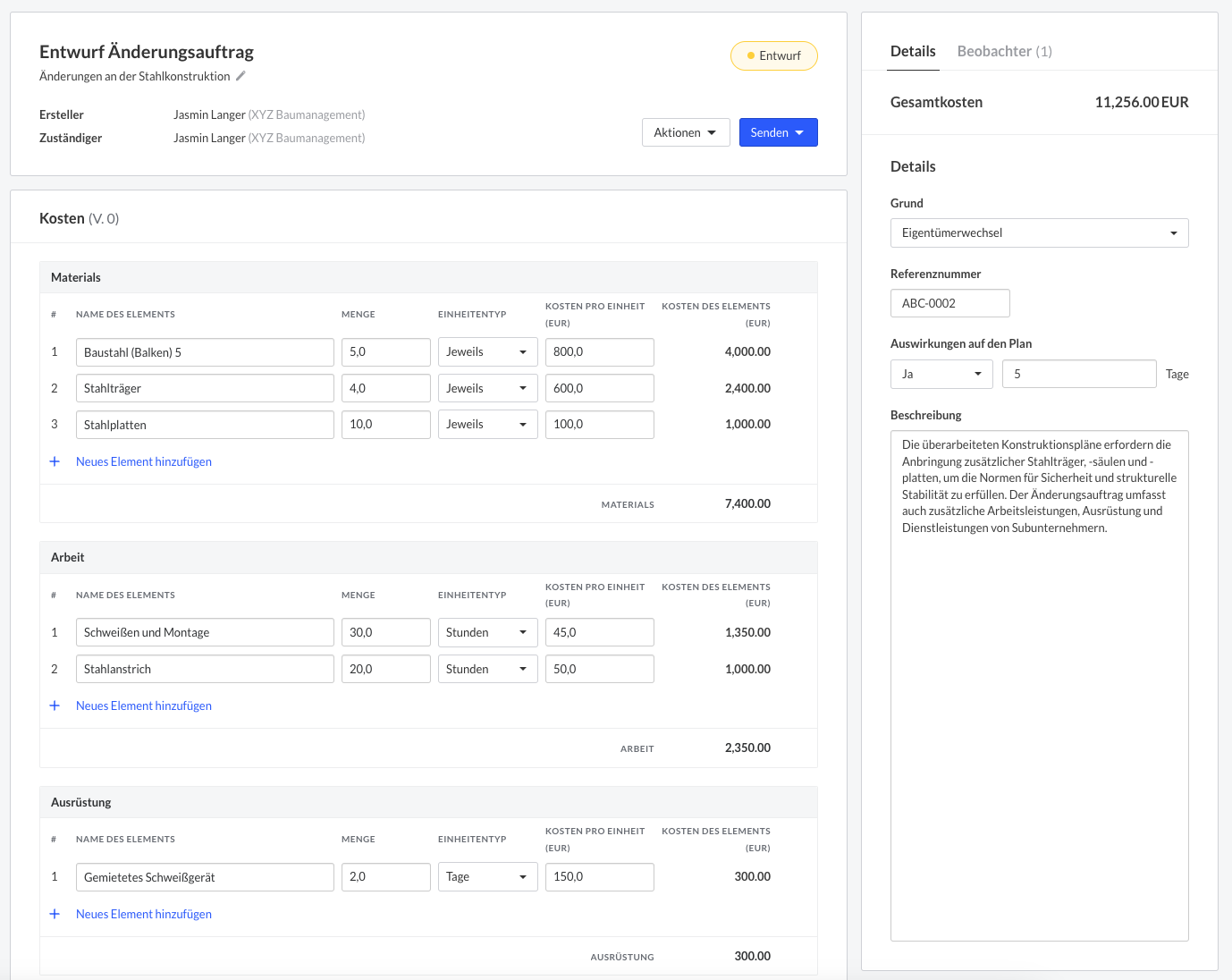Click the heading Entwurf Änderungsauftrag

(x=147, y=52)
